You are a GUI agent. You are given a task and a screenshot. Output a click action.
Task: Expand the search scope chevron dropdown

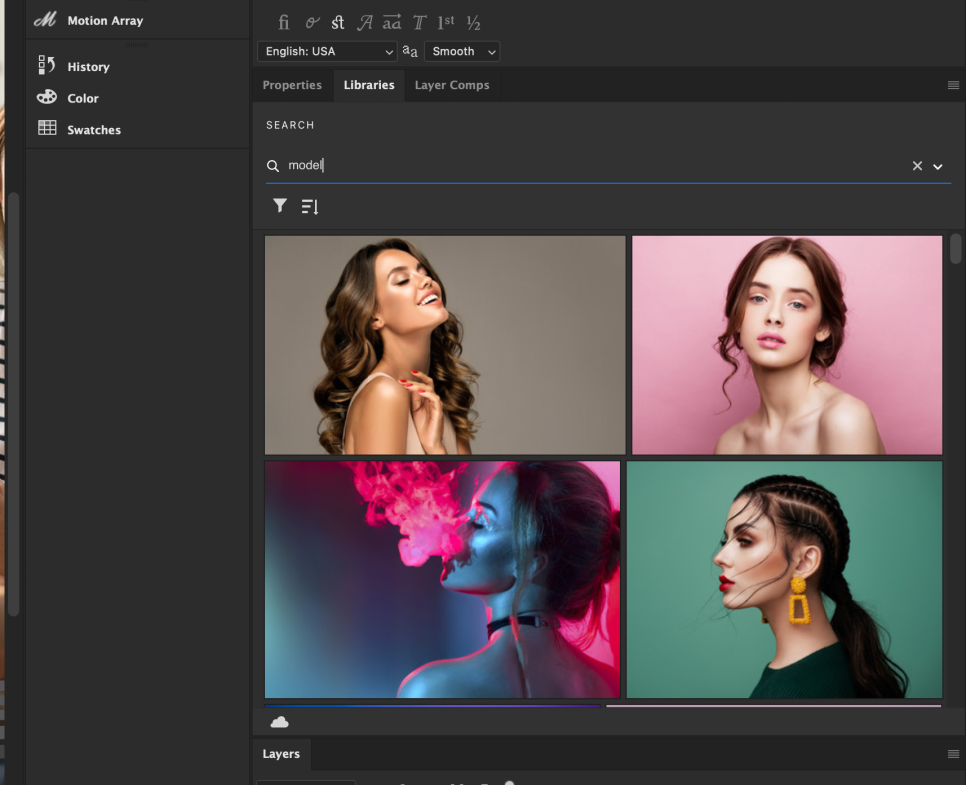pyautogui.click(x=938, y=166)
